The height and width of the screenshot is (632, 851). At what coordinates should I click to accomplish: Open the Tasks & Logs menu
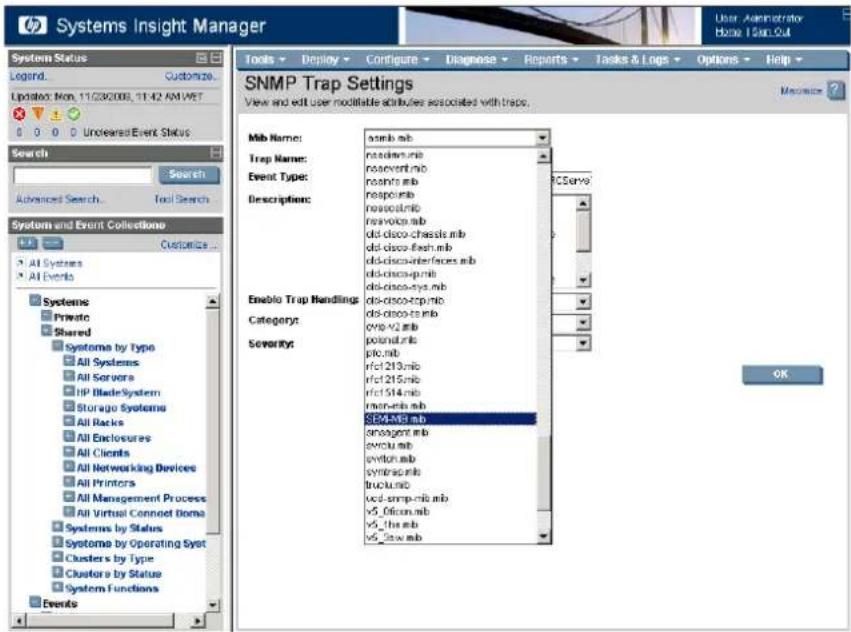coord(637,59)
